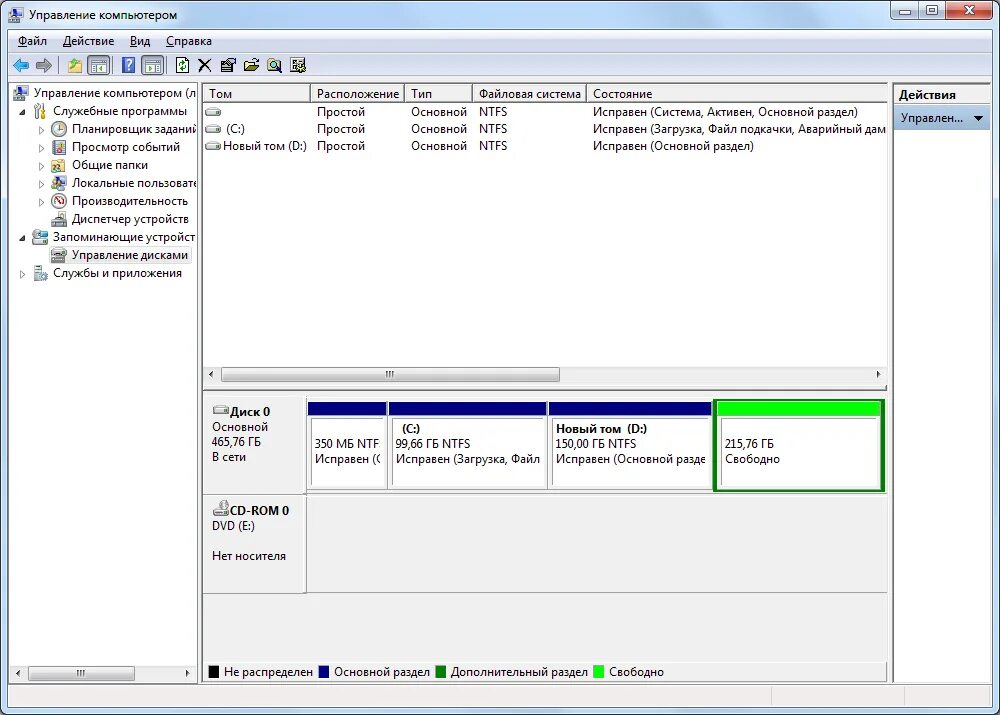The width and height of the screenshot is (1000, 715).
Task: Collapse the Служебные программы tree node
Action: tap(22, 112)
